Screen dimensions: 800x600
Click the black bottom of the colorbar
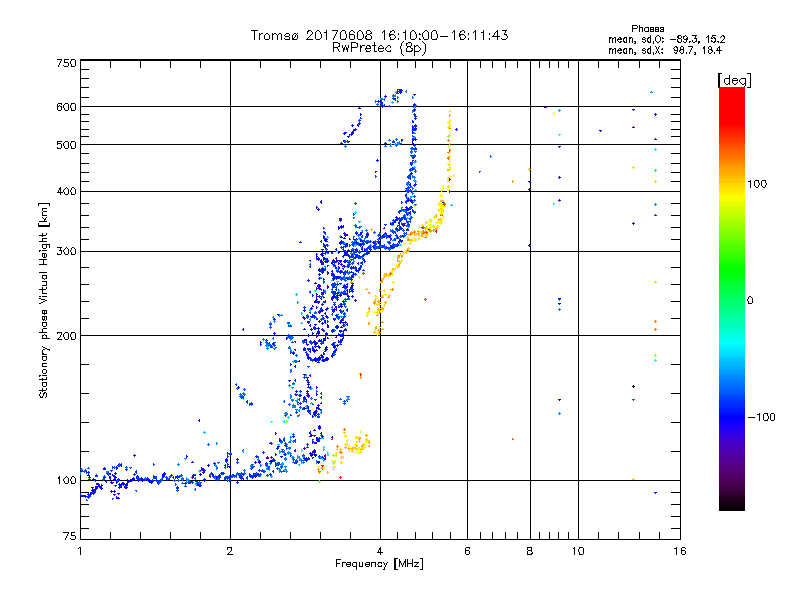tap(732, 503)
